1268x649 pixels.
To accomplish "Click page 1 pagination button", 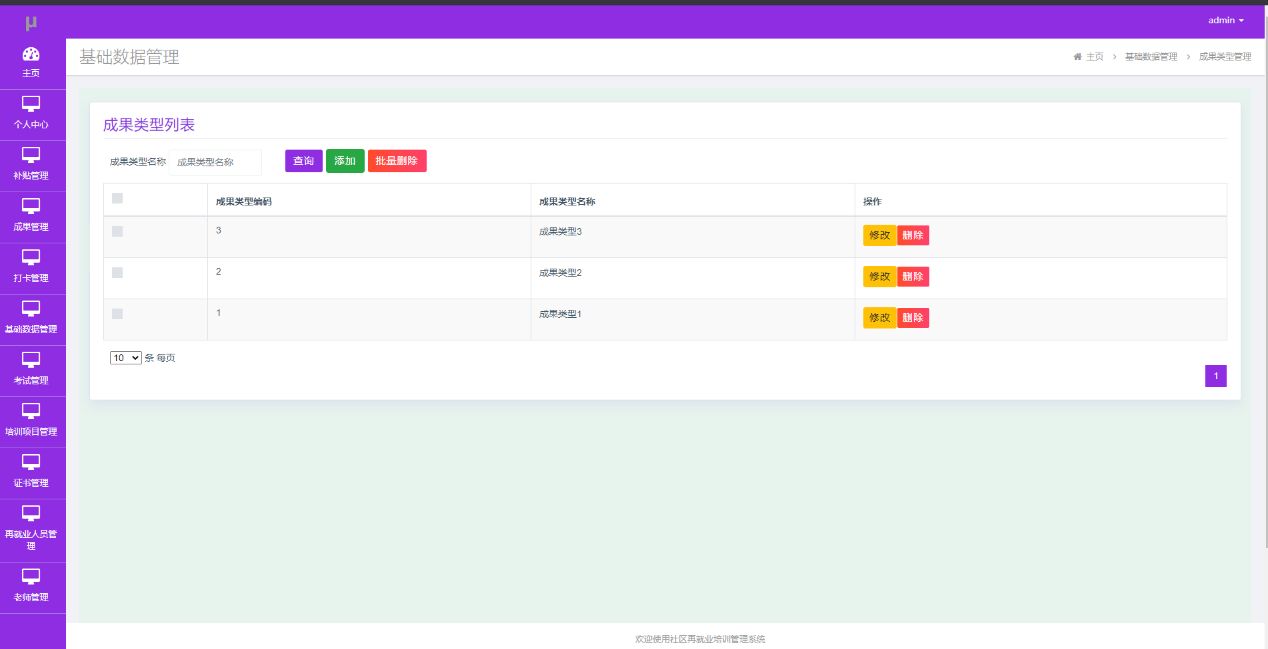I will (1216, 376).
